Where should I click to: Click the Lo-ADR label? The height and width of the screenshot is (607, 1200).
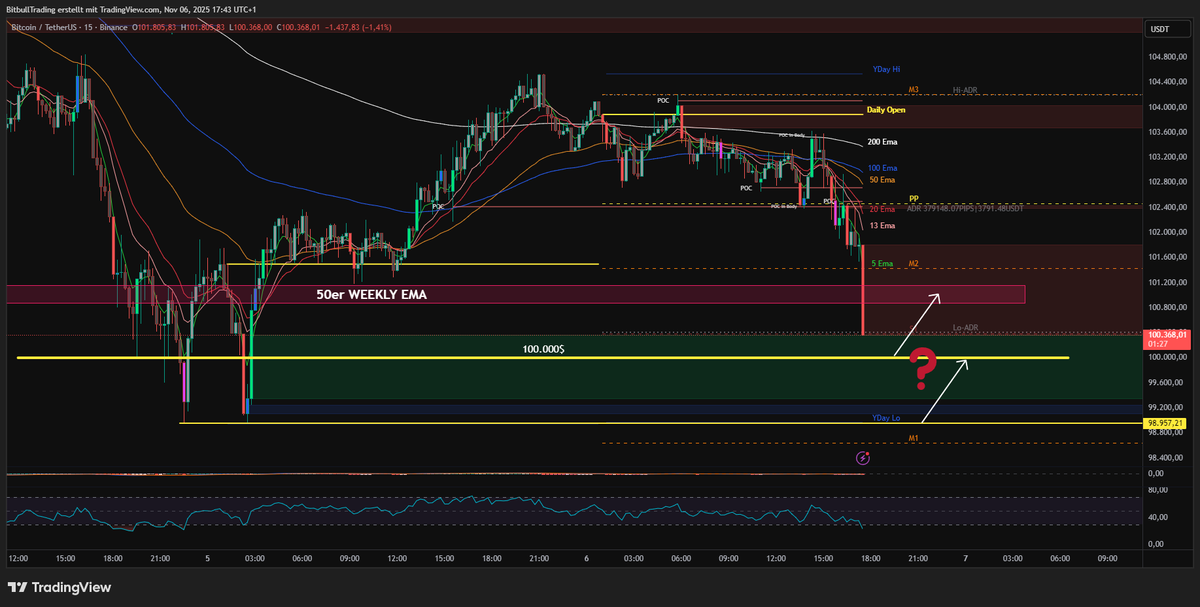coord(964,328)
